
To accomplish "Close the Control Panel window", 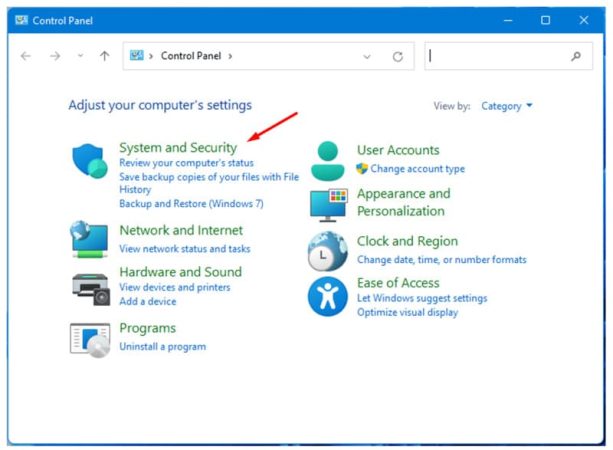I will click(584, 20).
